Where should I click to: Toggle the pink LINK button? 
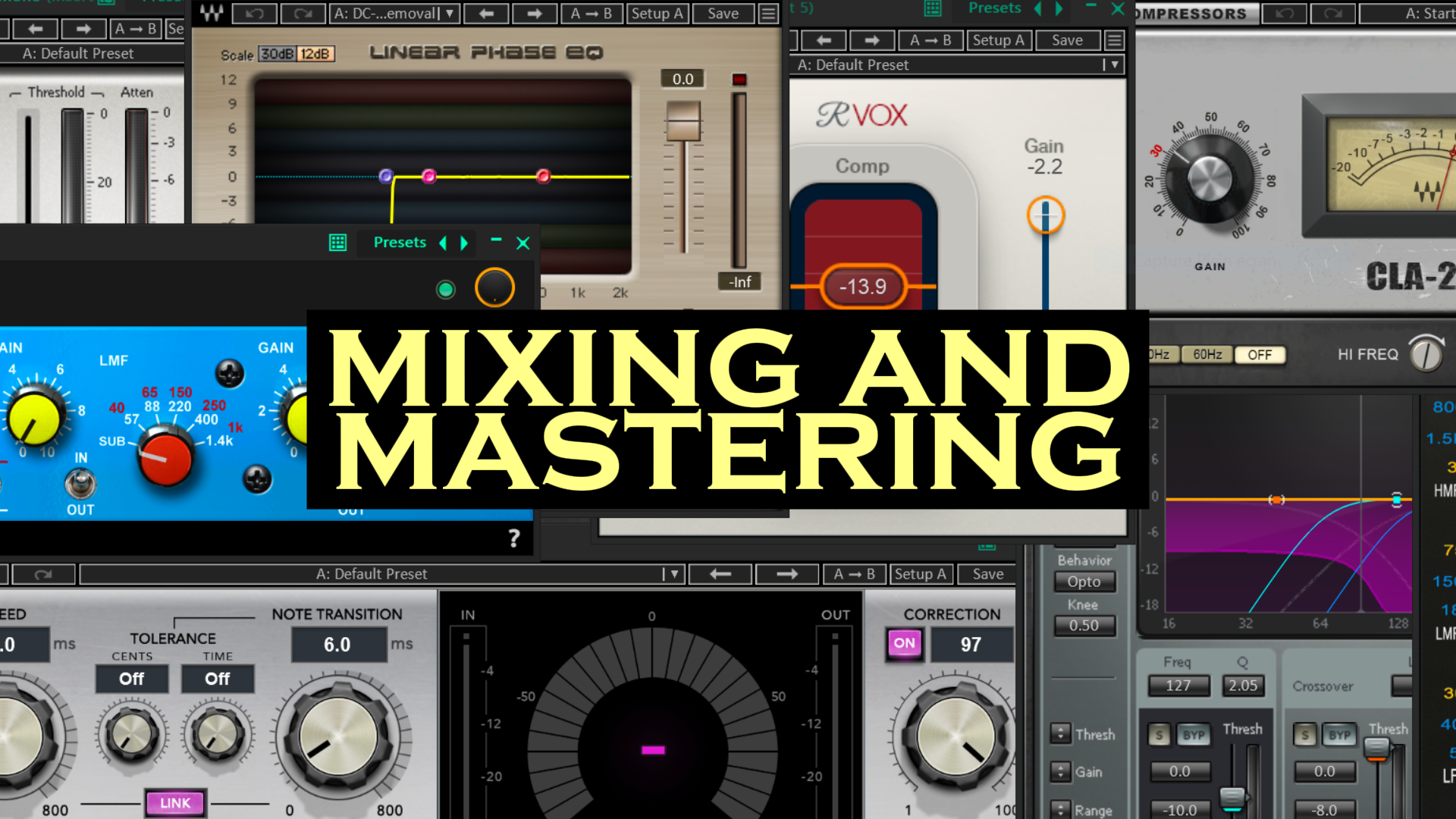(175, 803)
